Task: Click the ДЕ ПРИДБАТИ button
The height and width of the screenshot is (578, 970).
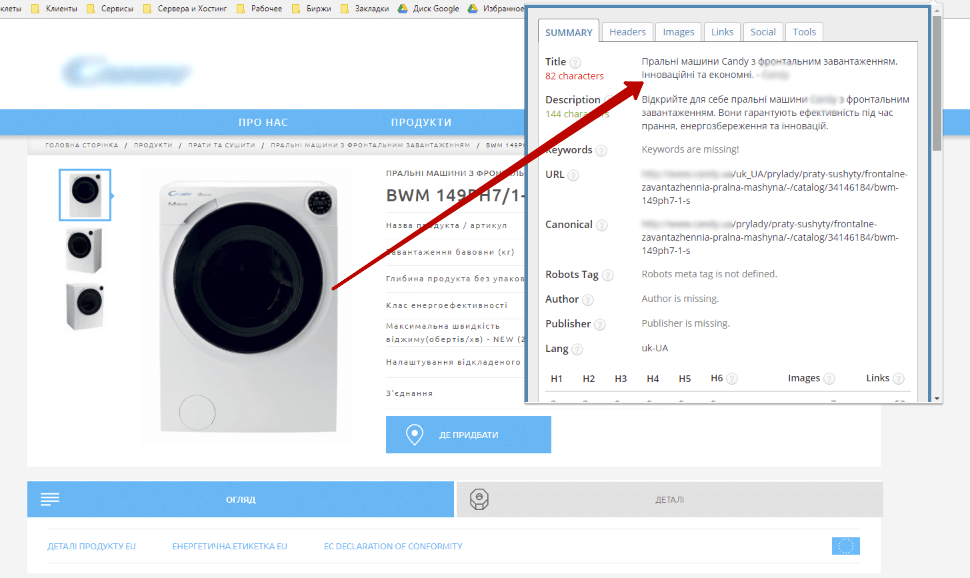Action: (468, 434)
